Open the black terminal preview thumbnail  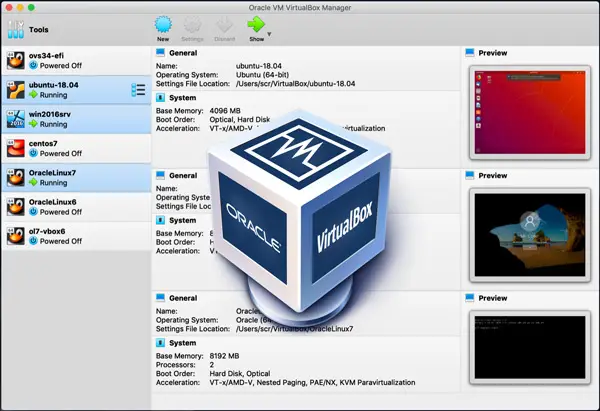[x=530, y=347]
